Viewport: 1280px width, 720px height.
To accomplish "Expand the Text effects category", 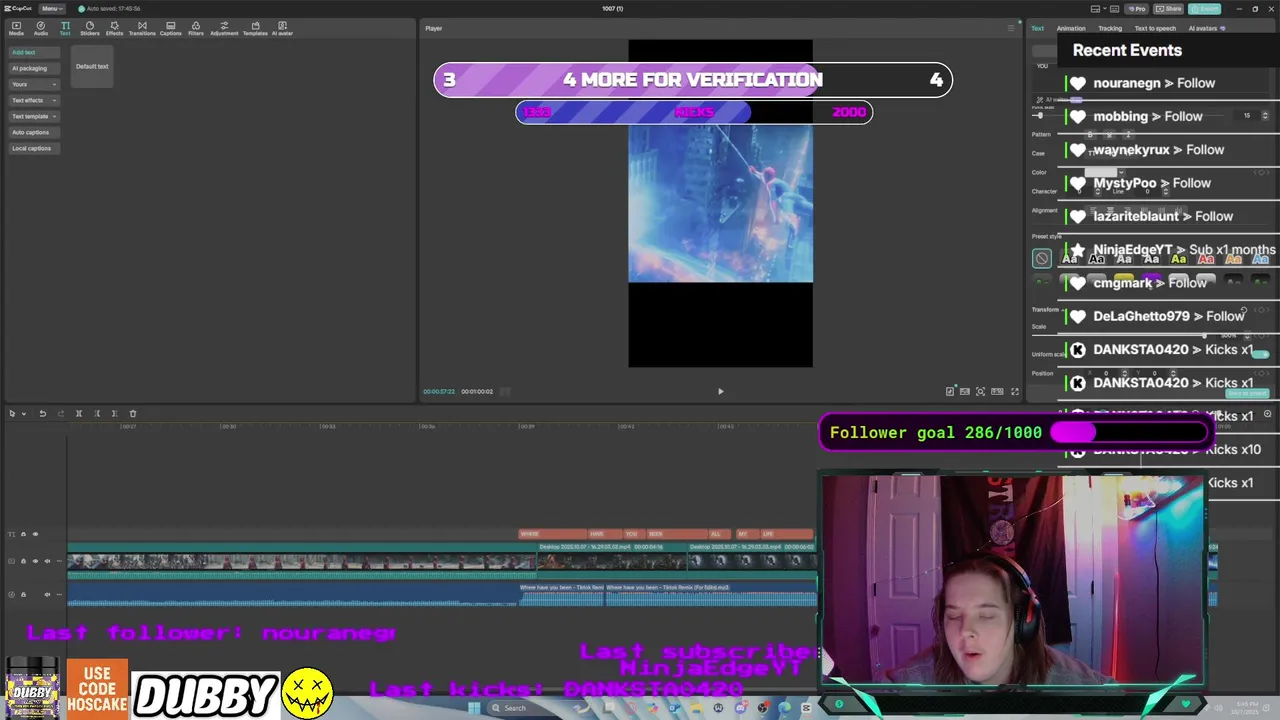I will pos(34,100).
